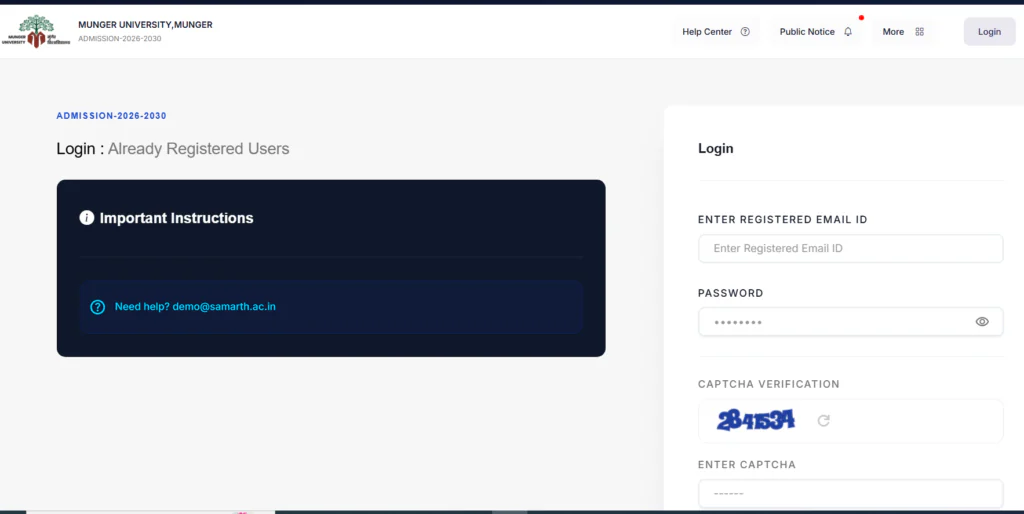Open the Help Center menu item

(716, 31)
